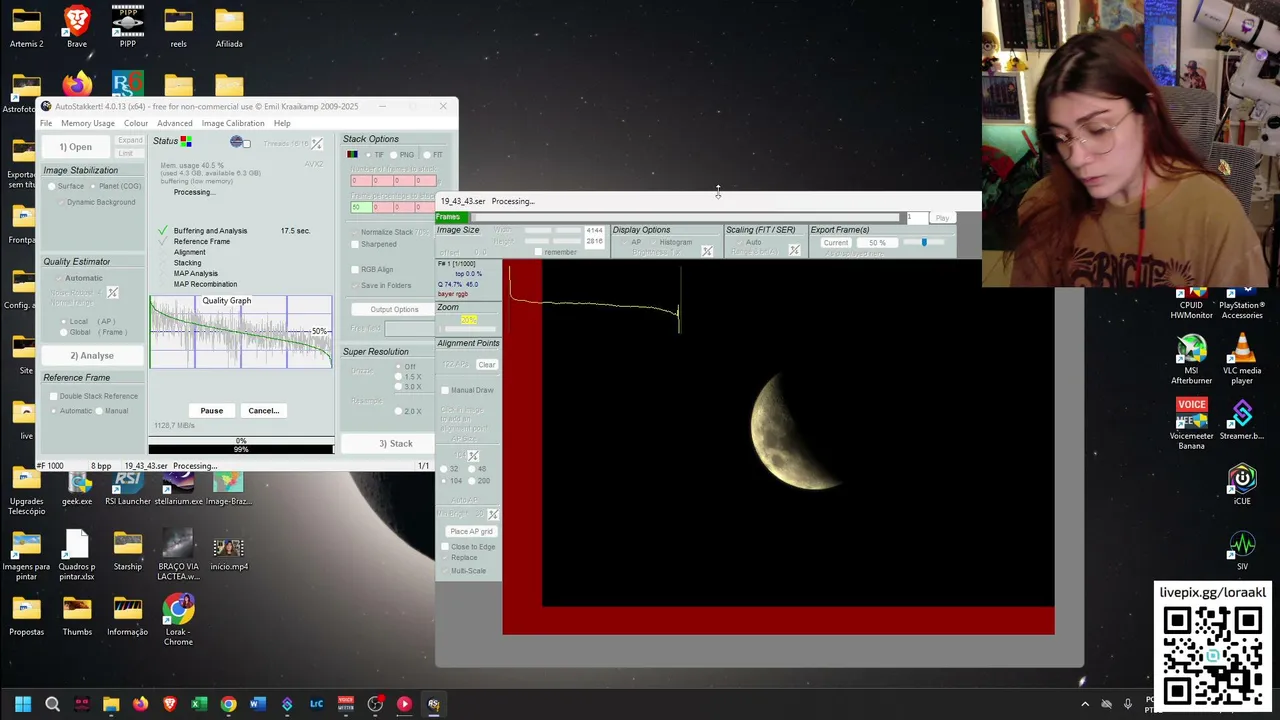Enable the Sharpened checkbox

(x=355, y=244)
